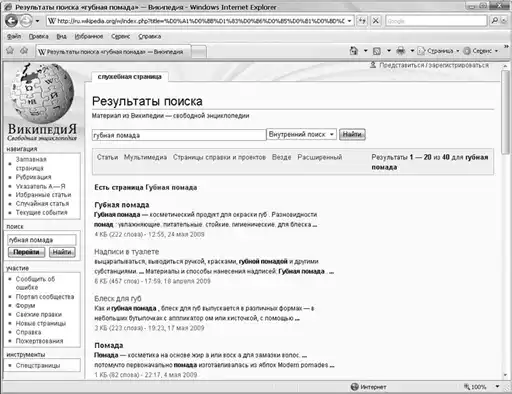Open the Правка menu
512x394 pixels.
pyautogui.click(x=38, y=36)
